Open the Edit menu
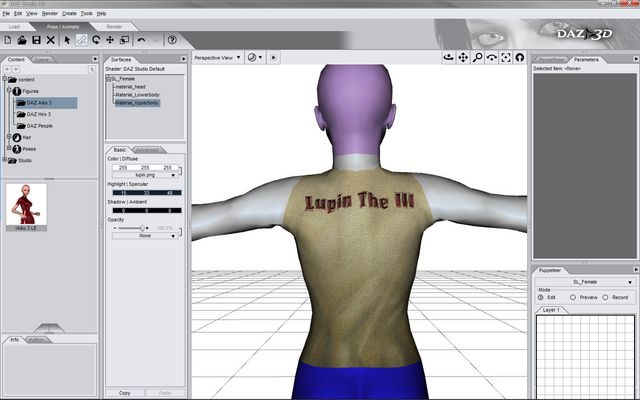The height and width of the screenshot is (400, 640). [x=18, y=13]
